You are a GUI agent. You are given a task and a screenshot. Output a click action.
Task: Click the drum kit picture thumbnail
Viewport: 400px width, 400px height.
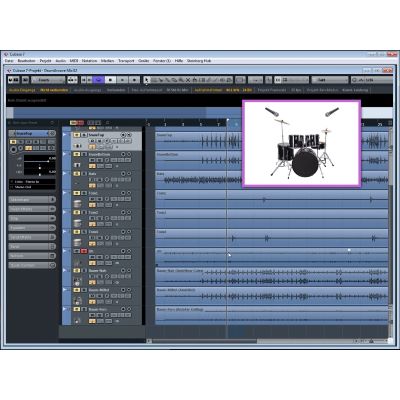coord(302,143)
